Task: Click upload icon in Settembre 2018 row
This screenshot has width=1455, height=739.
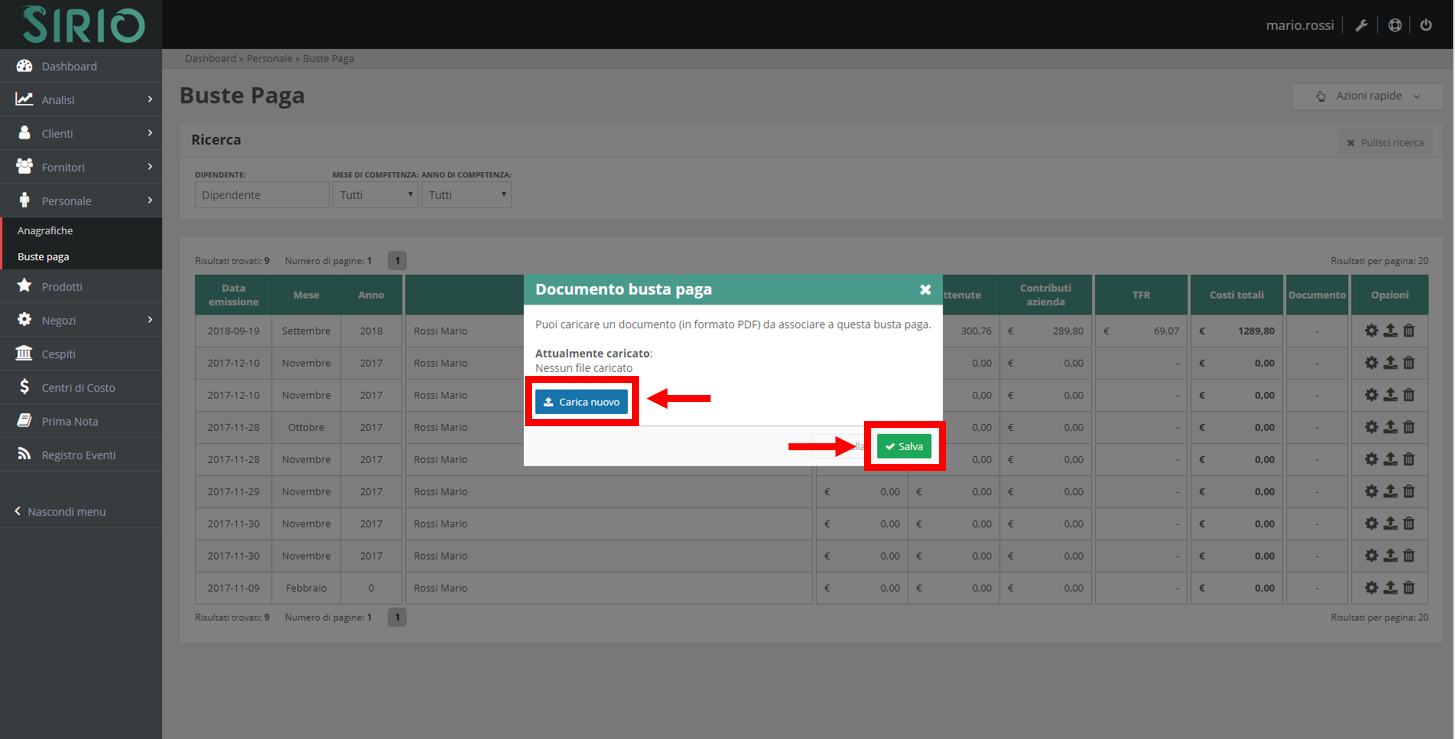Action: (x=1390, y=331)
